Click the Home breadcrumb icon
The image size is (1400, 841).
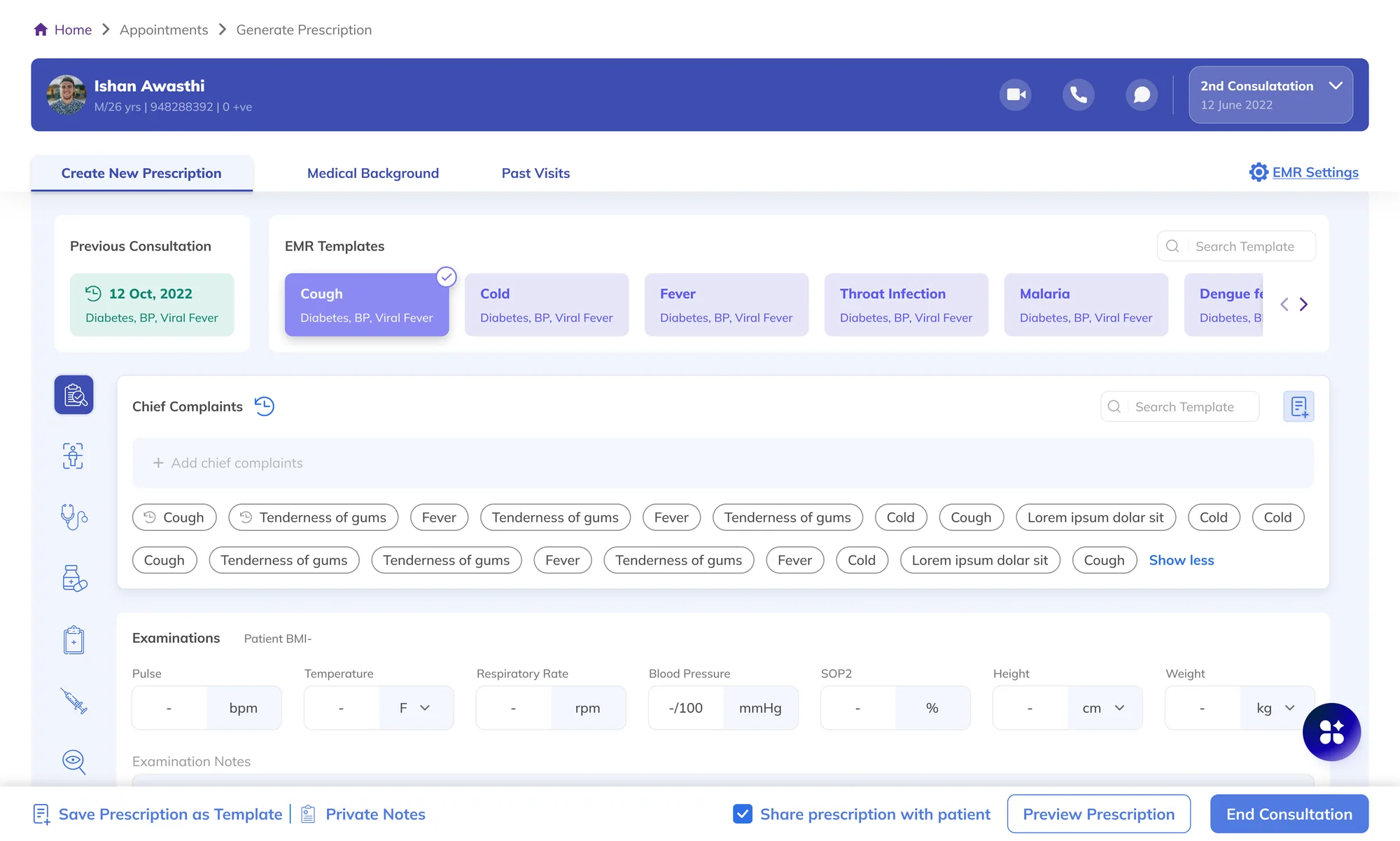(x=41, y=29)
